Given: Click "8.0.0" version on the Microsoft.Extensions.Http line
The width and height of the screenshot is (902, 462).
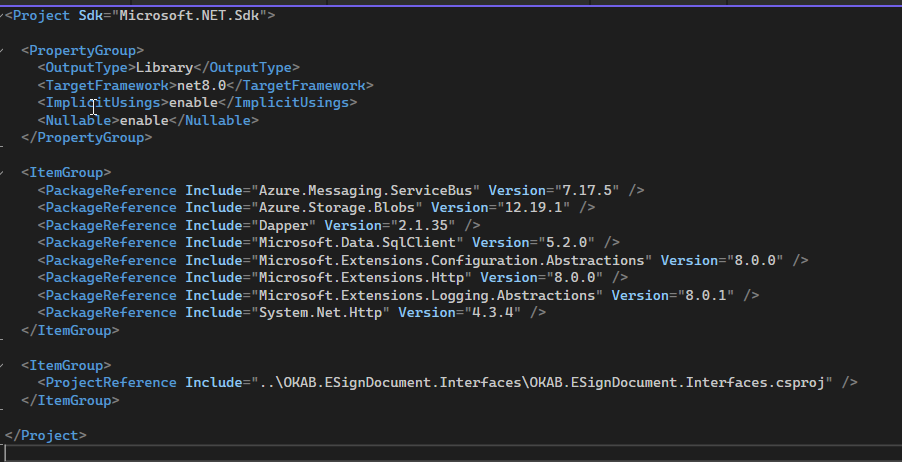Looking at the screenshot, I should [575, 278].
